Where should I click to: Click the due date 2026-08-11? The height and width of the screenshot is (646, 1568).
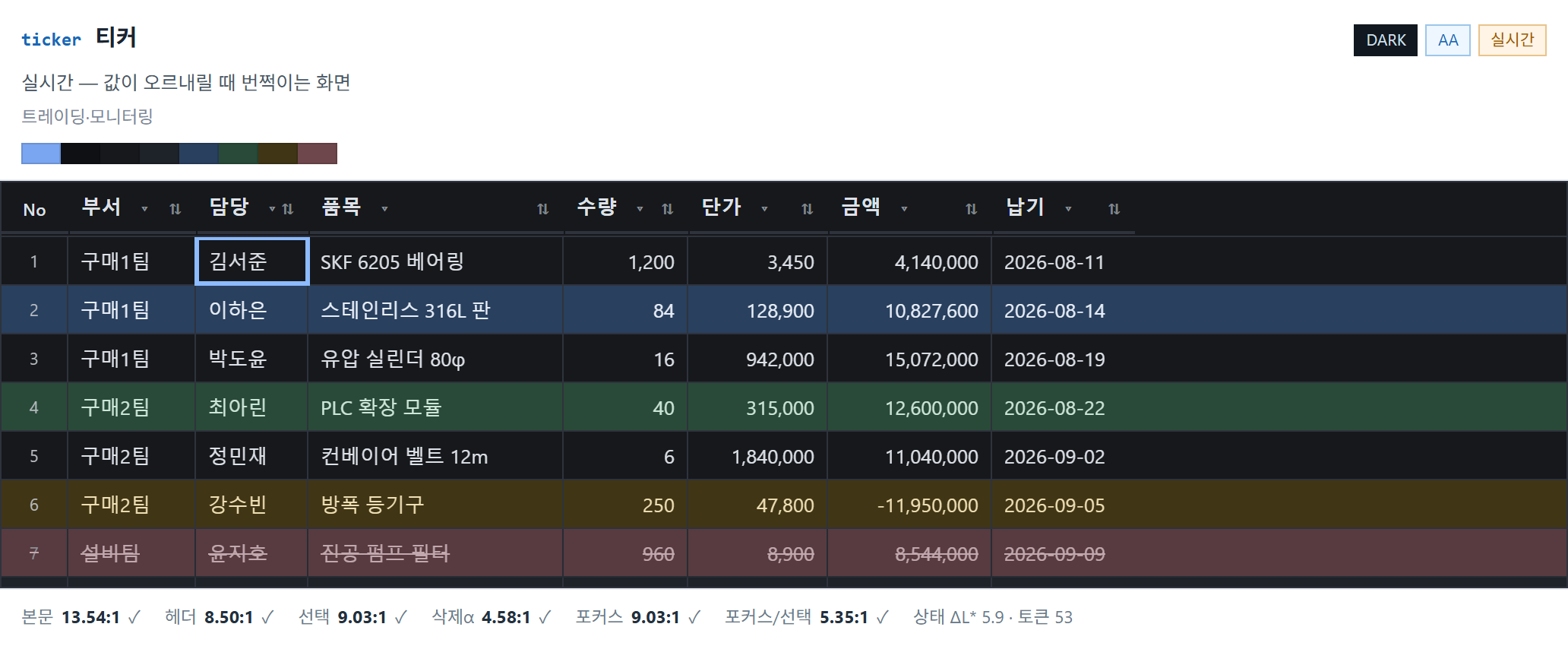pyautogui.click(x=1054, y=262)
